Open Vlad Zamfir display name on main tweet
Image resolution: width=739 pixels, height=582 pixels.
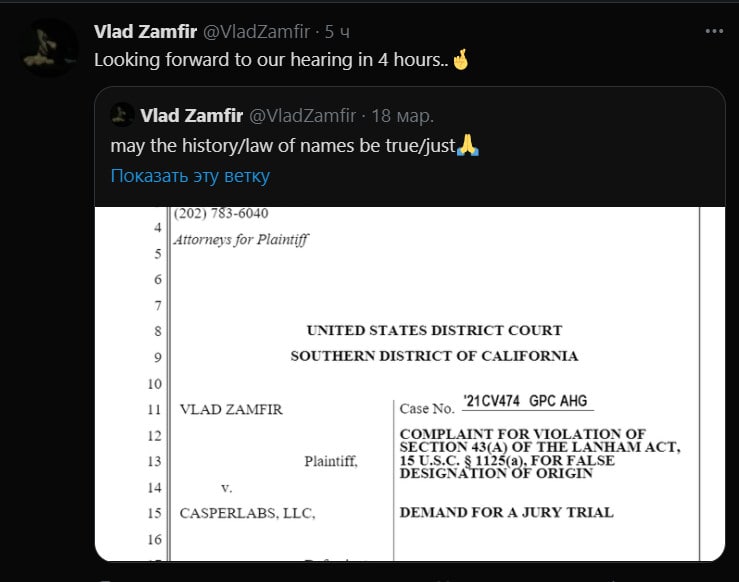[145, 32]
